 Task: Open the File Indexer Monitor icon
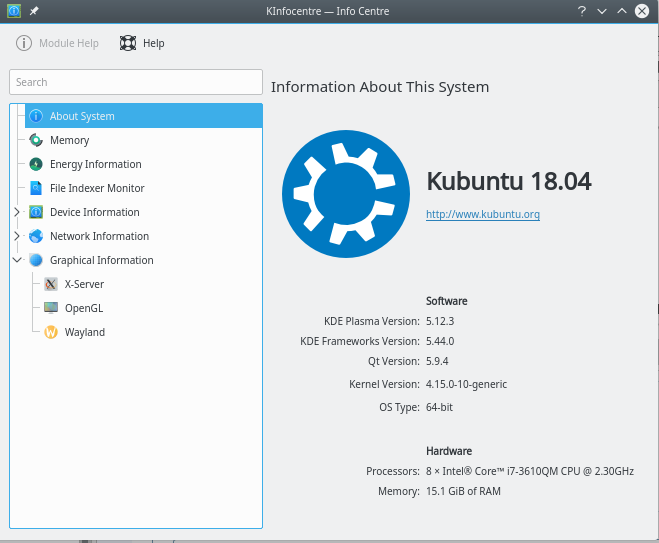[36, 188]
